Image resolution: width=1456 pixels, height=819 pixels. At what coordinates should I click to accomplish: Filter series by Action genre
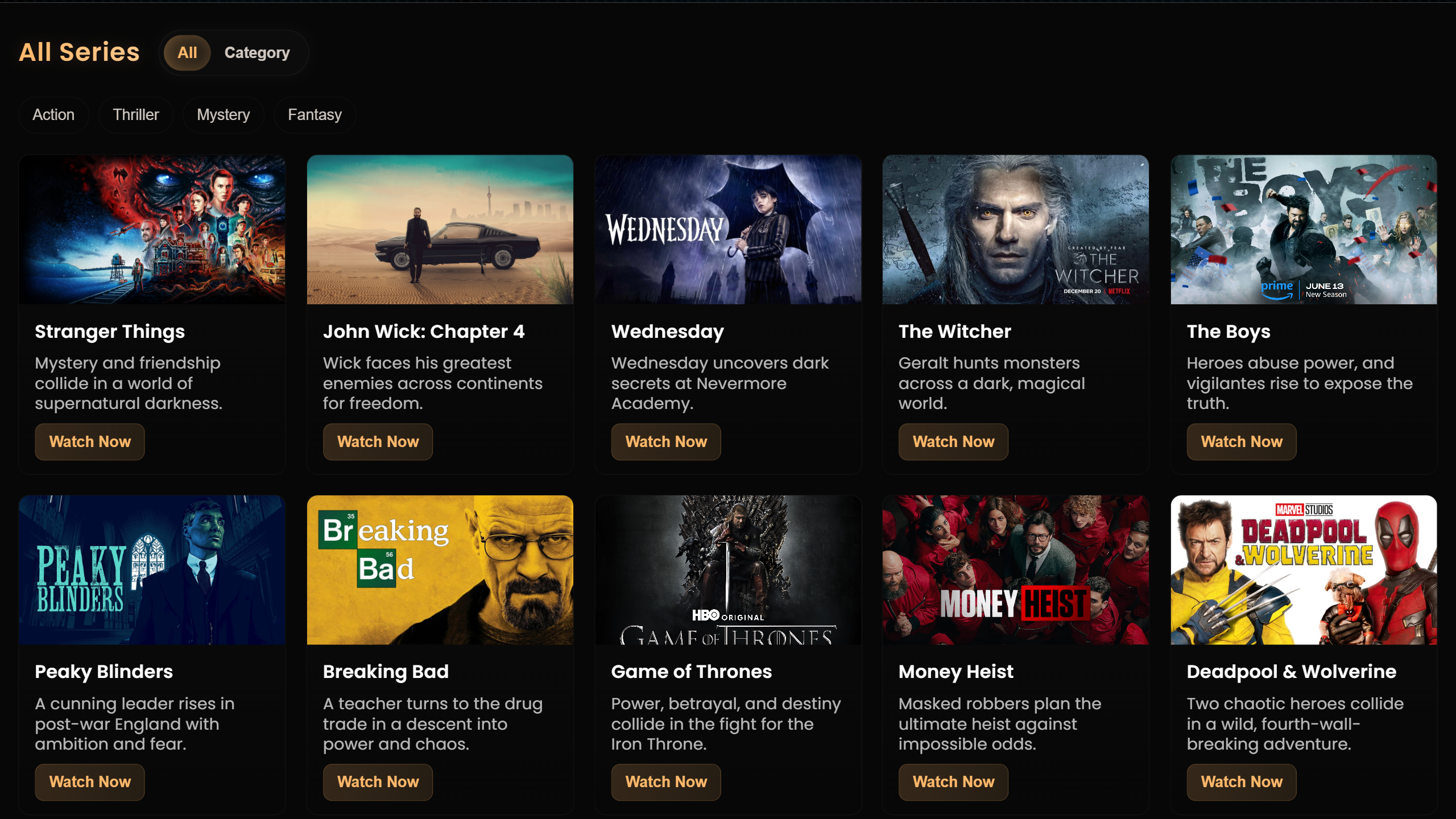click(53, 115)
